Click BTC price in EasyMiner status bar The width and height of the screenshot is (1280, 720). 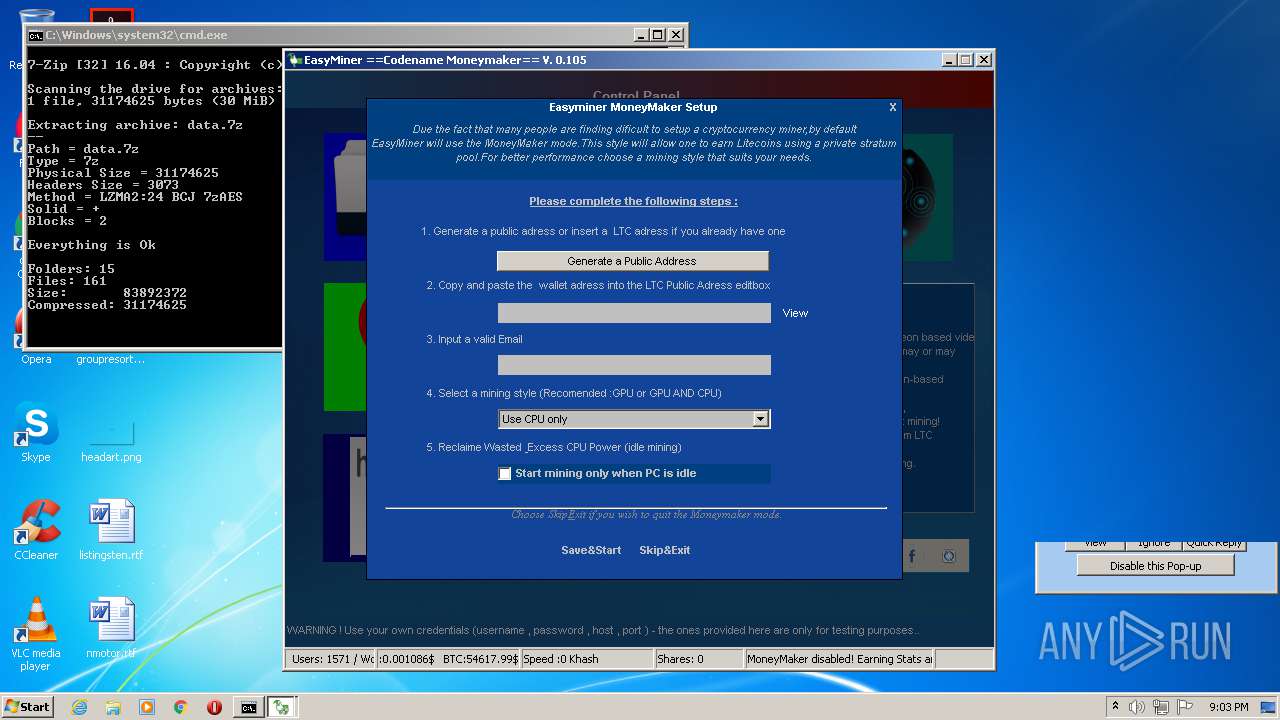coord(481,659)
